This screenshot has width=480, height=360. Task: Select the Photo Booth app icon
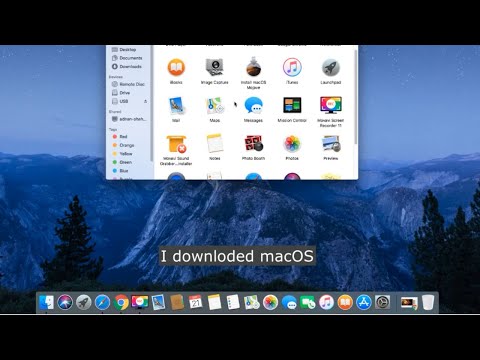pyautogui.click(x=254, y=143)
